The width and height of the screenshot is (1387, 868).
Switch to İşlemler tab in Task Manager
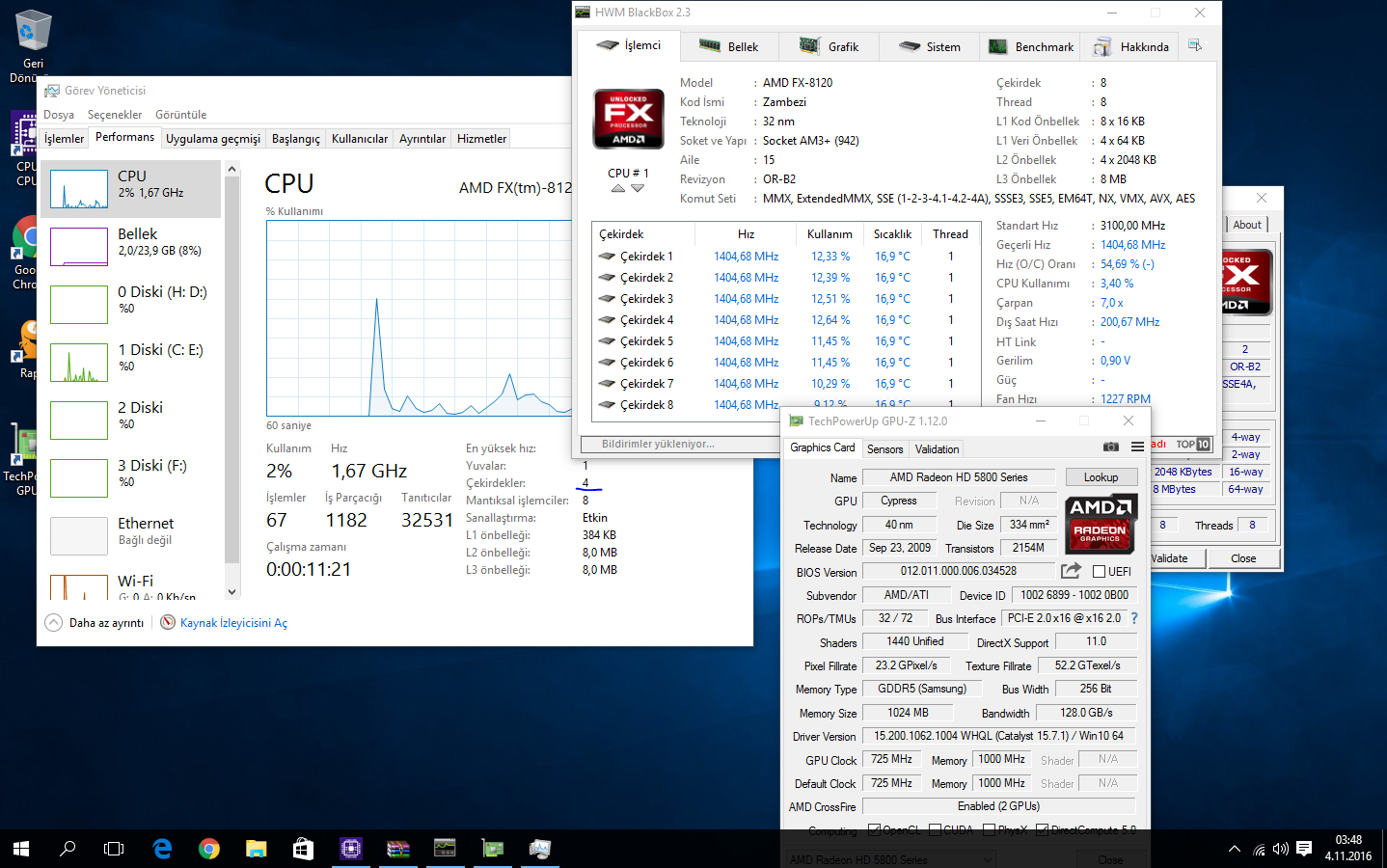pos(64,139)
